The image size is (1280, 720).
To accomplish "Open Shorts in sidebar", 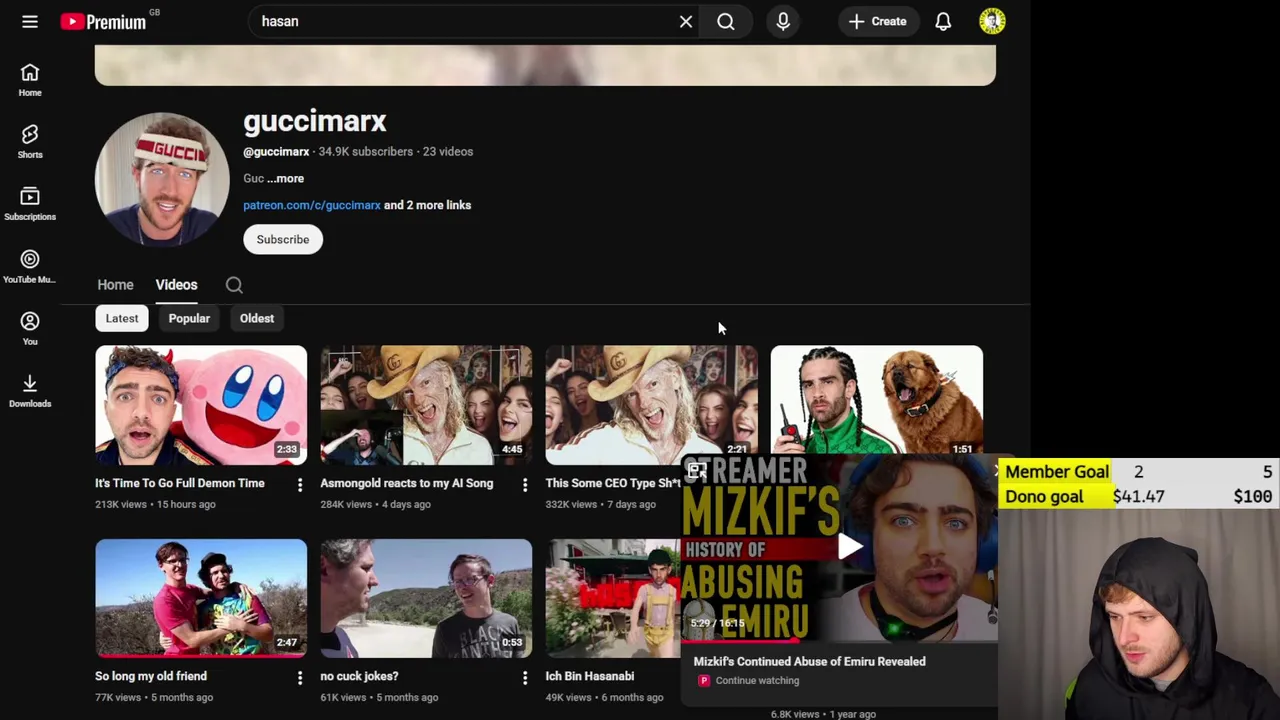I will 30,142.
